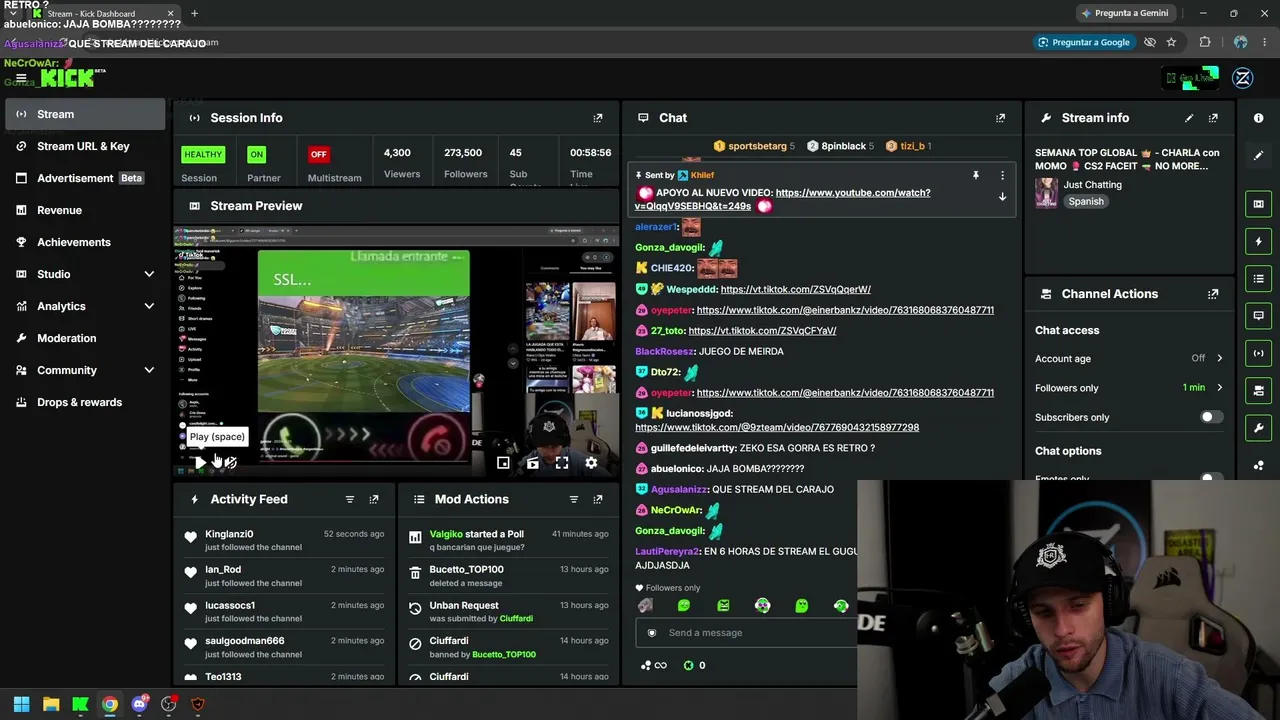The image size is (1280, 720).
Task: Open the hamburger sidebar menu
Action: pos(21,78)
